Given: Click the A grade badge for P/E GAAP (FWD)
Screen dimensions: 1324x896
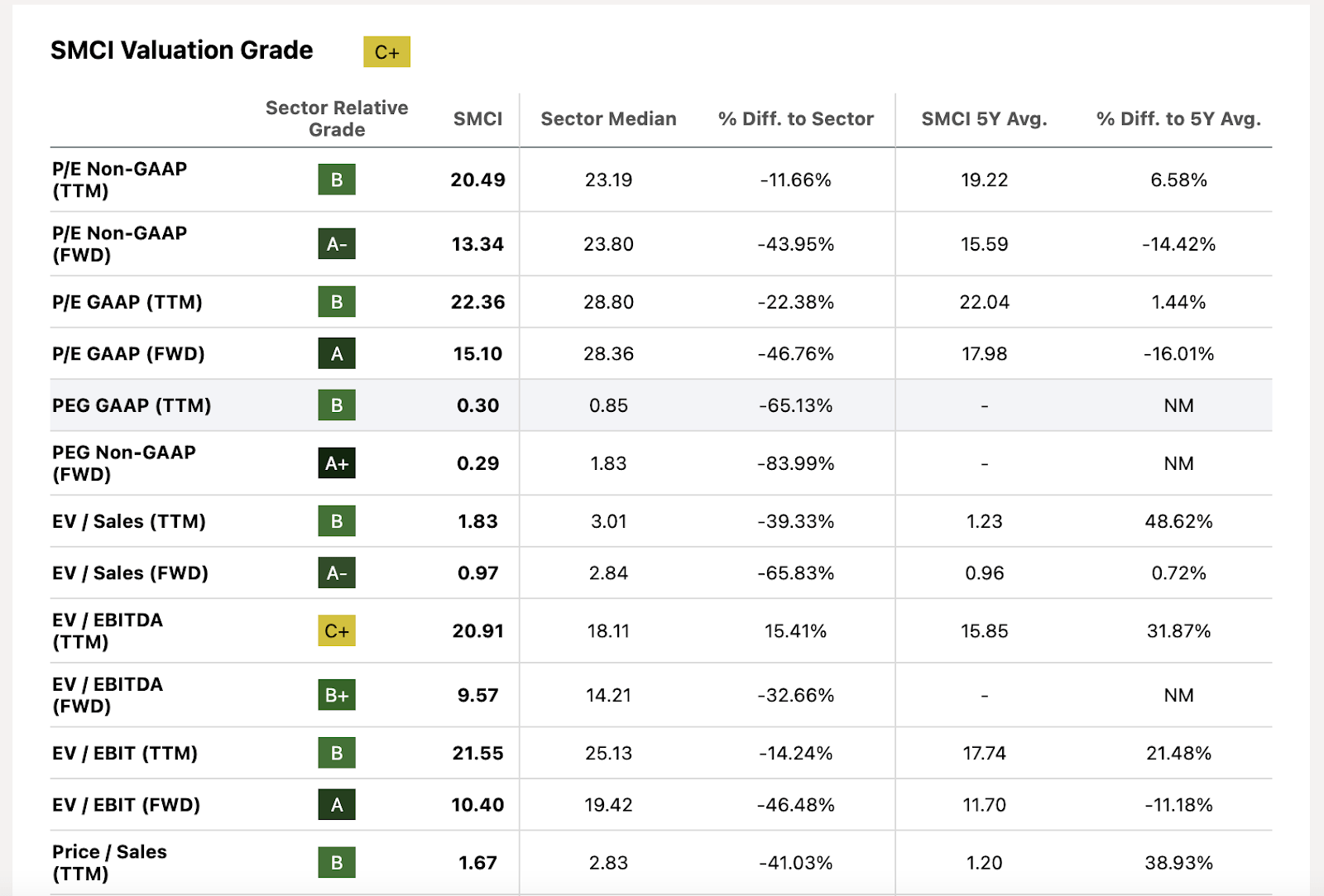Looking at the screenshot, I should (x=337, y=354).
